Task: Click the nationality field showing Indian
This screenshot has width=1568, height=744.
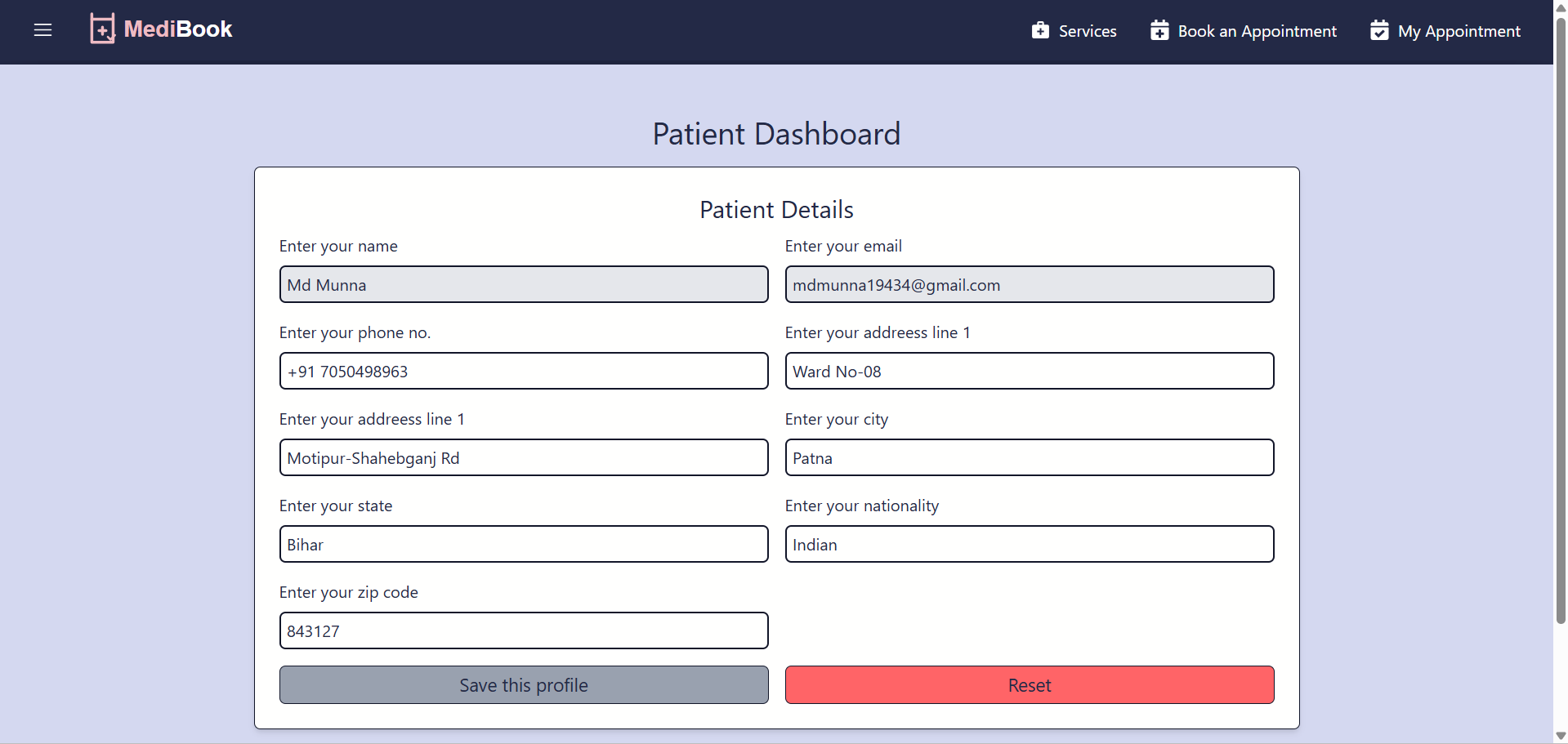Action: click(x=1029, y=544)
